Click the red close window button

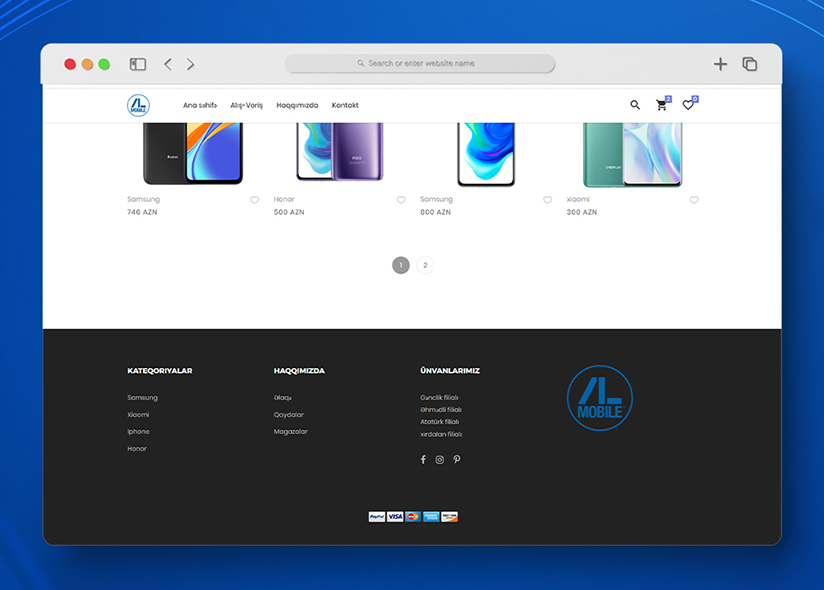point(70,64)
